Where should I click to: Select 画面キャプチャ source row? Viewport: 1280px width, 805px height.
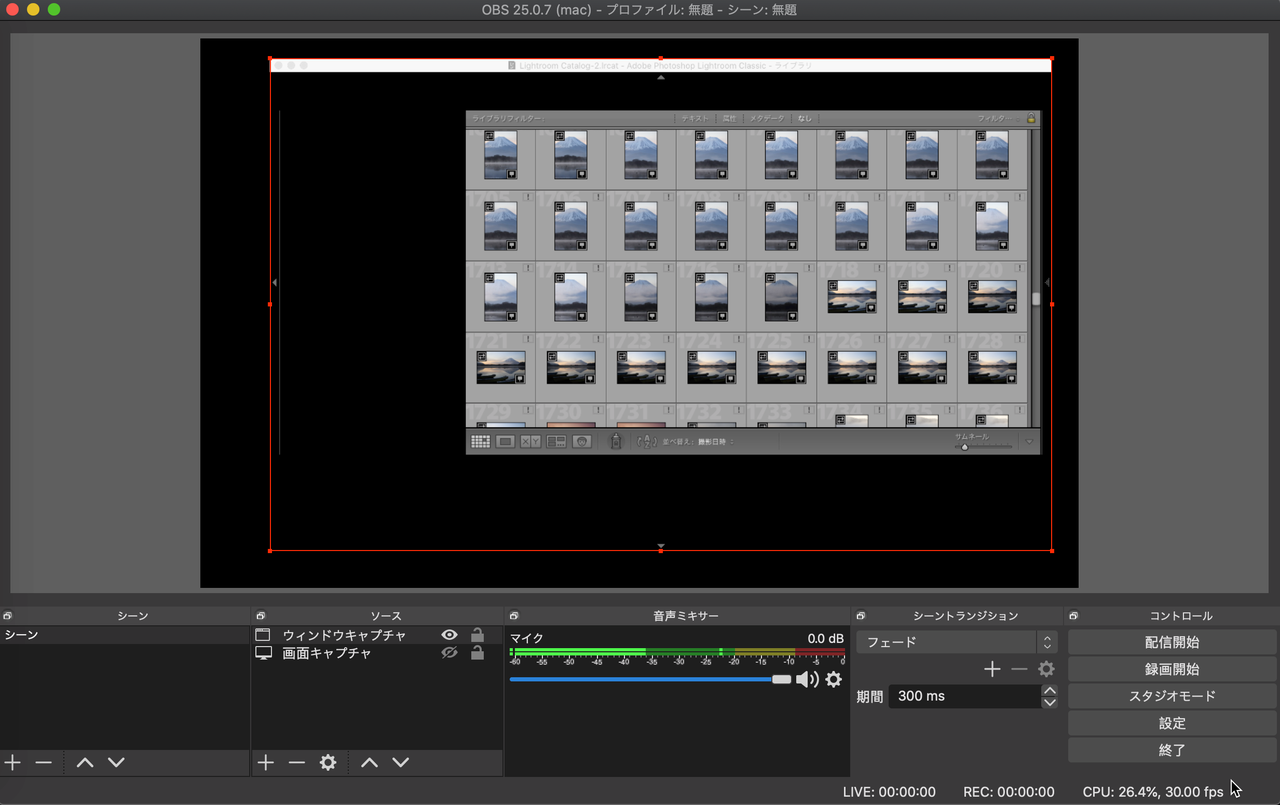tap(377, 653)
